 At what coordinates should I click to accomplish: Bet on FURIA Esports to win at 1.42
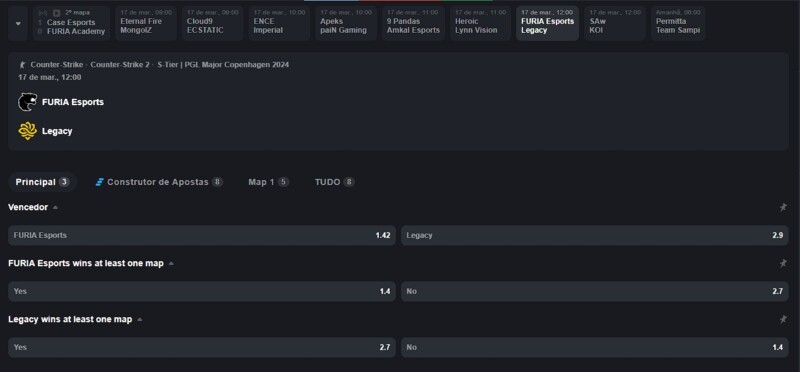pos(202,235)
